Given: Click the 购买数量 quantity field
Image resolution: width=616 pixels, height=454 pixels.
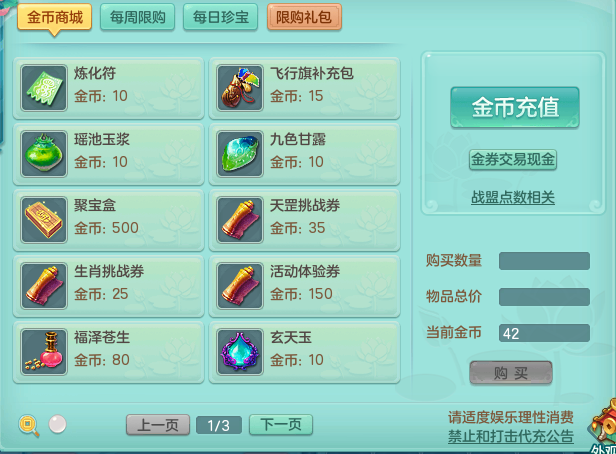Looking at the screenshot, I should pos(544,261).
